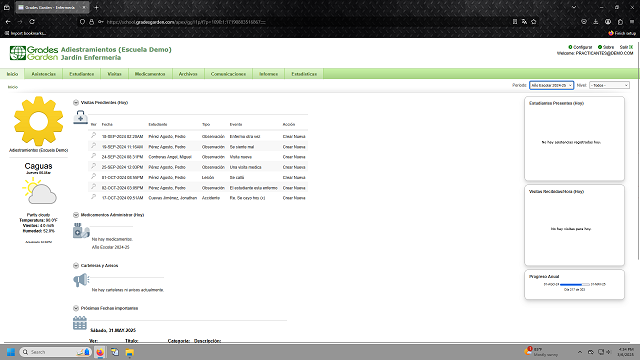
Task: Click Crear Nueva for 18-SEP-2024 visit
Action: [x=294, y=136]
